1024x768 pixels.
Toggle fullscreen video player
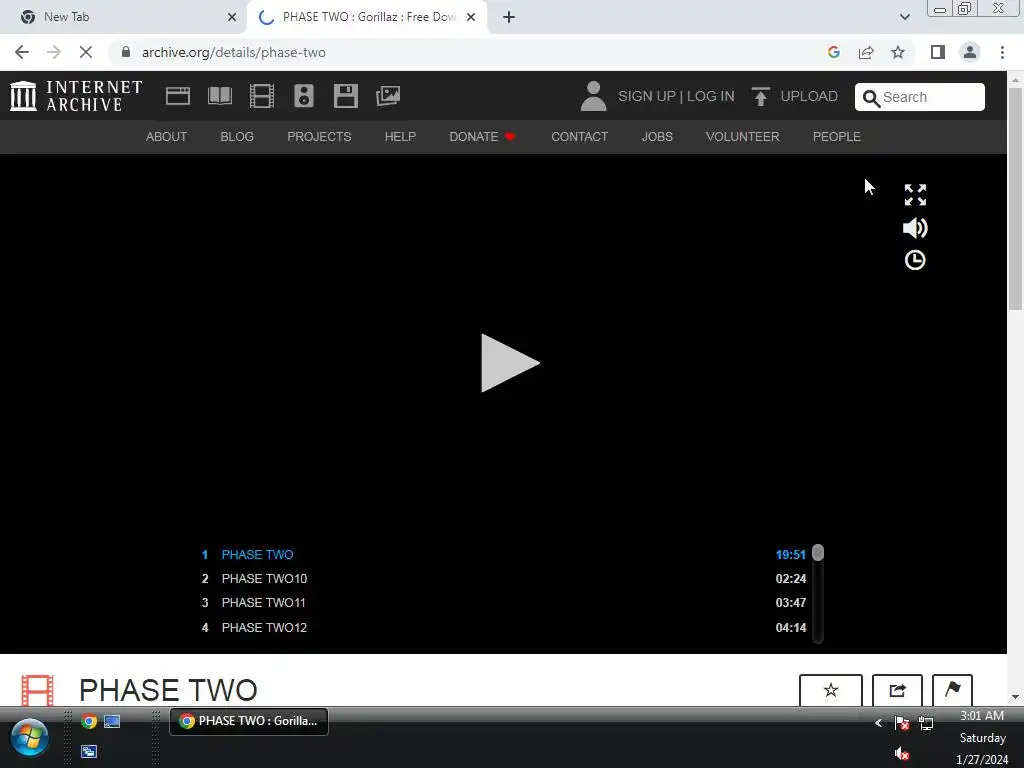pyautogui.click(x=915, y=195)
